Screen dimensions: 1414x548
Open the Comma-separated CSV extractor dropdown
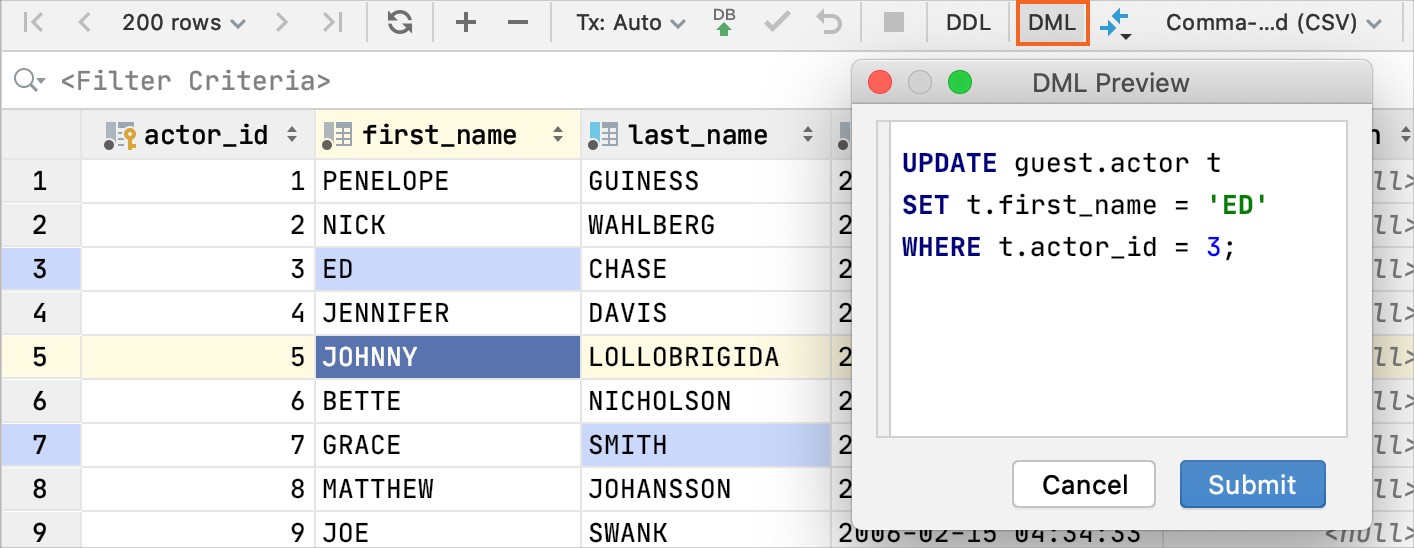click(1273, 23)
